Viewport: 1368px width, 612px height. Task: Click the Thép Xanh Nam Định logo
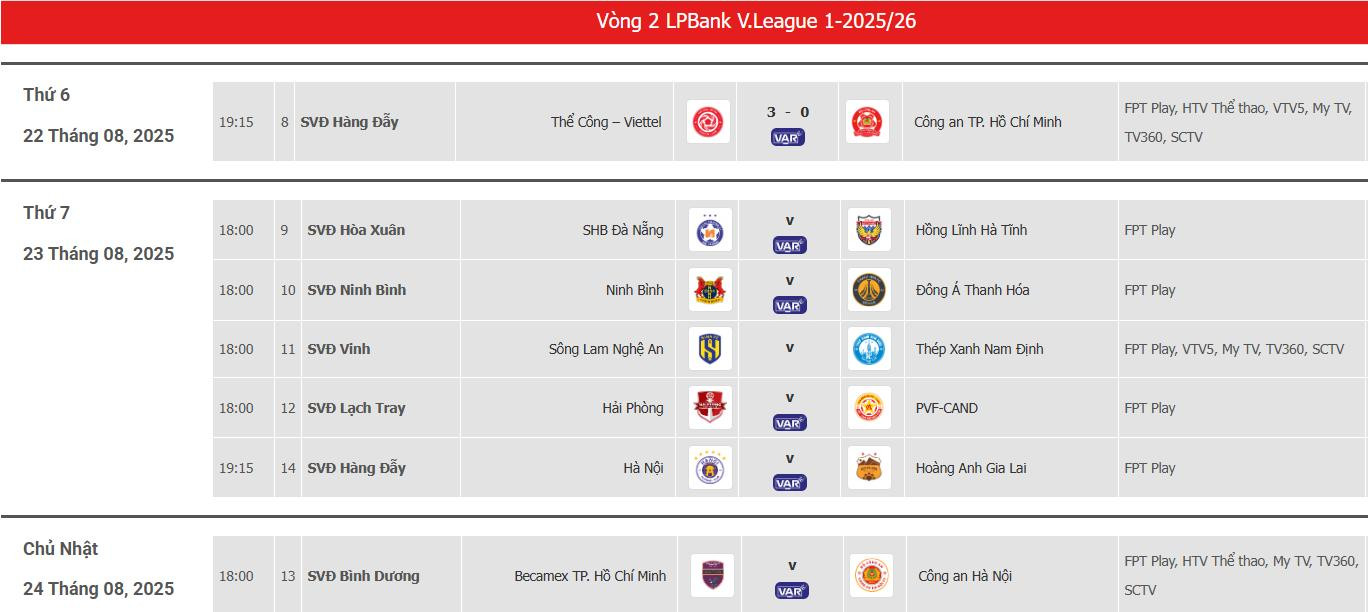click(x=868, y=349)
